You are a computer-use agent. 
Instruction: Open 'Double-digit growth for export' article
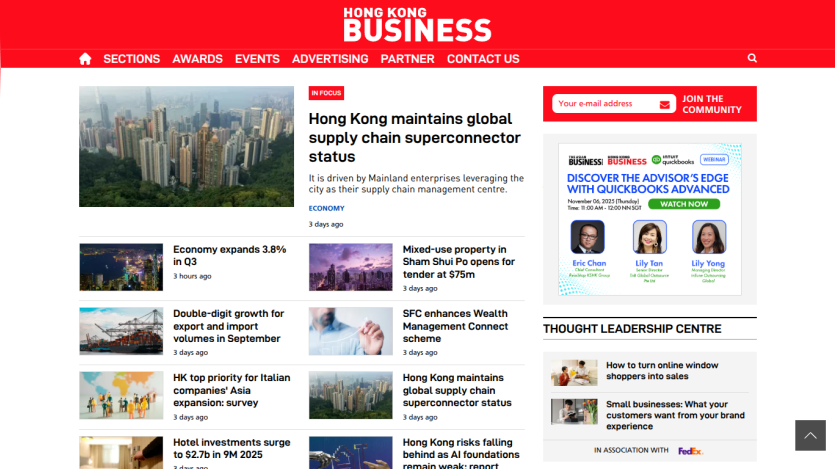[x=228, y=326]
